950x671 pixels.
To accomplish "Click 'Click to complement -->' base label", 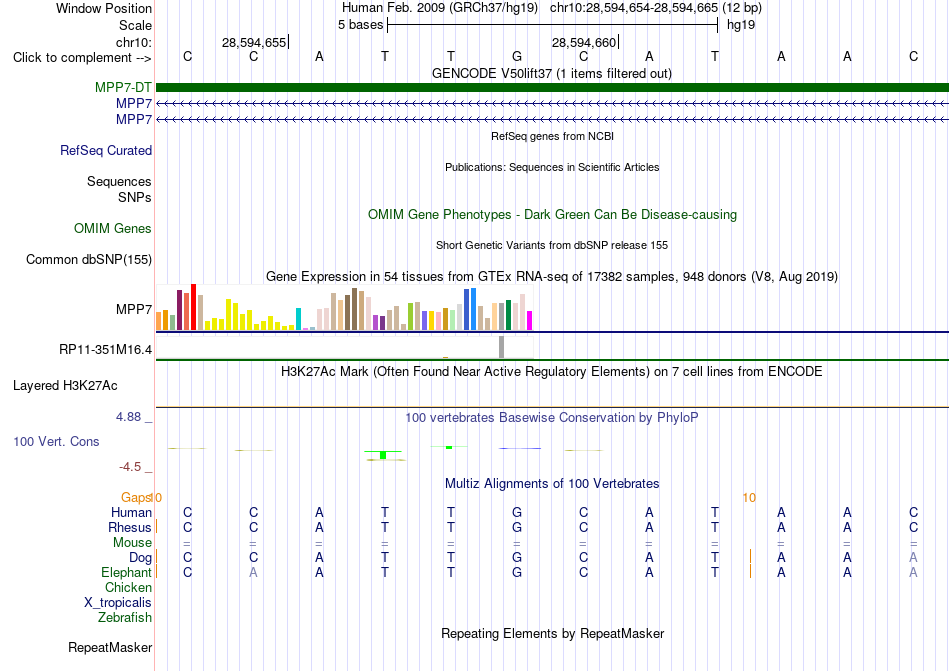I will [82, 58].
